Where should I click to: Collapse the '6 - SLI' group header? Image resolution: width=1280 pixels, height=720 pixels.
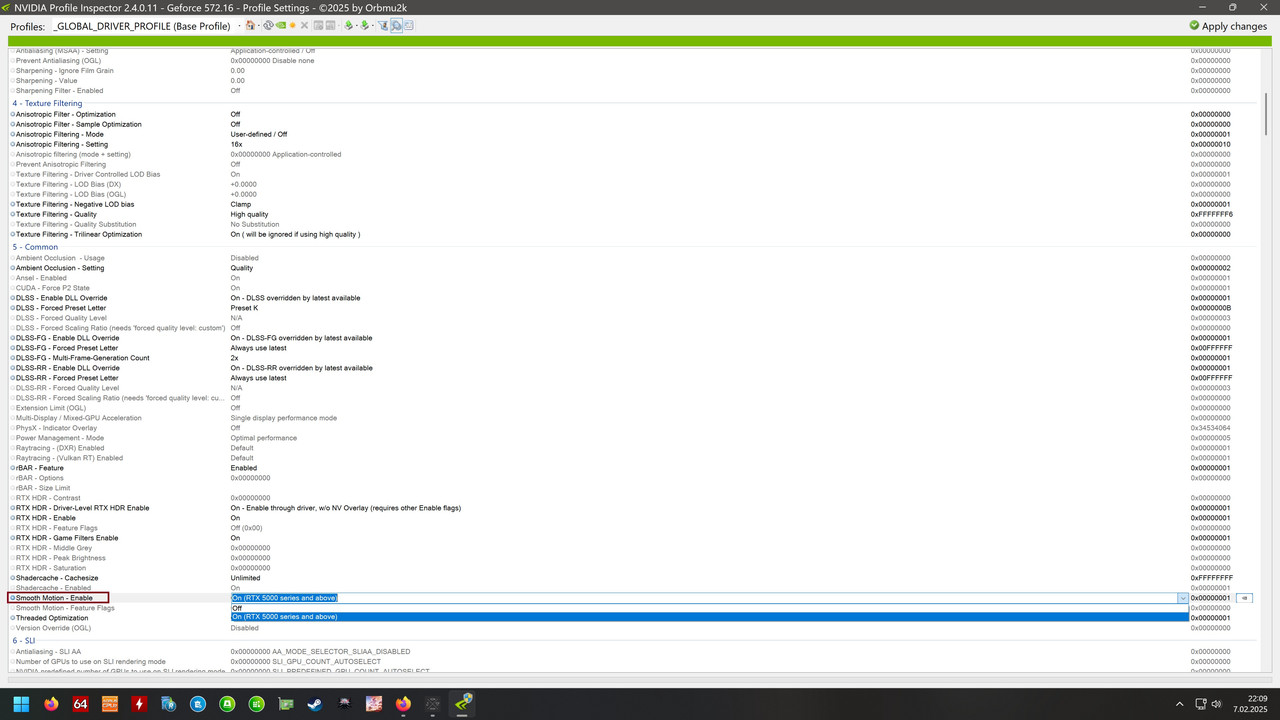[23, 640]
